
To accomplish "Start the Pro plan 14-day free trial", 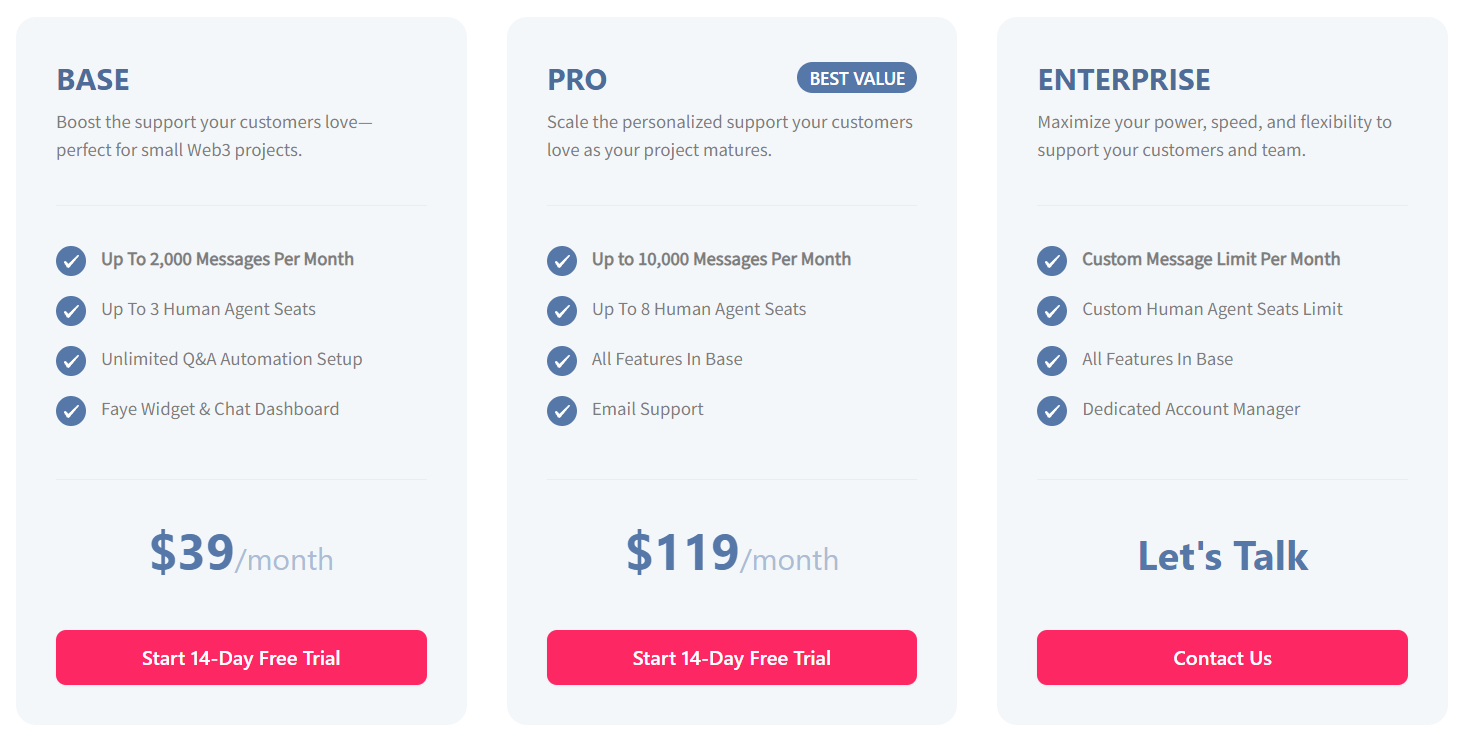I will [x=732, y=658].
